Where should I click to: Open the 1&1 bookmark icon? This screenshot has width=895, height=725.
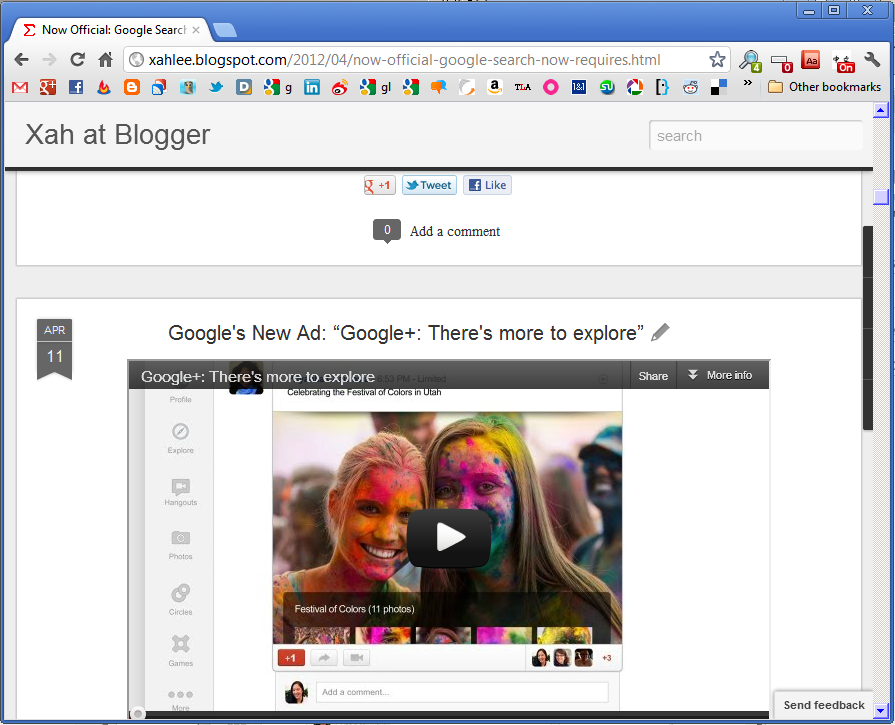pyautogui.click(x=578, y=87)
